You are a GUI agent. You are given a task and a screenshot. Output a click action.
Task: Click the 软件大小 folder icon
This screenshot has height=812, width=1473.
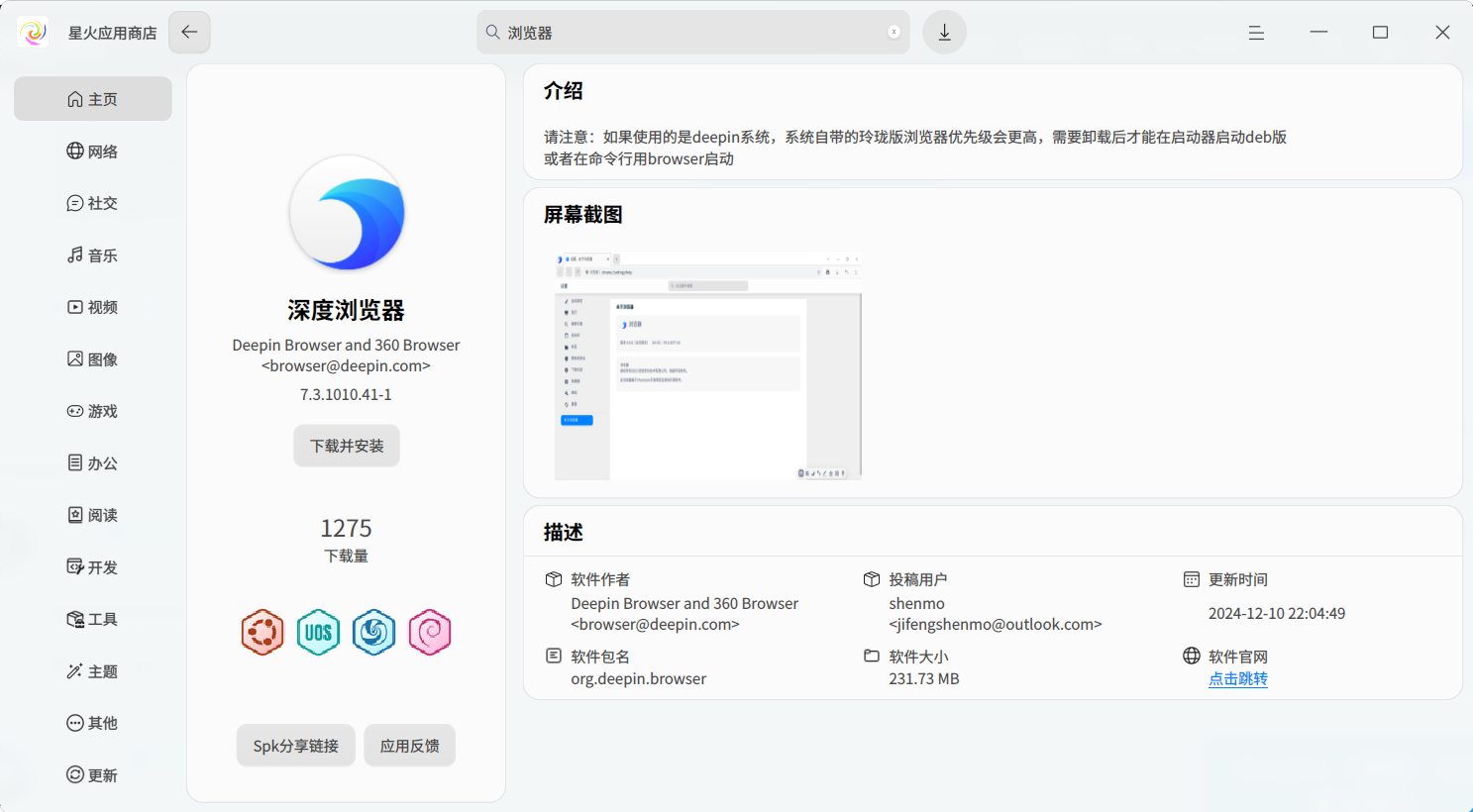pyautogui.click(x=872, y=656)
